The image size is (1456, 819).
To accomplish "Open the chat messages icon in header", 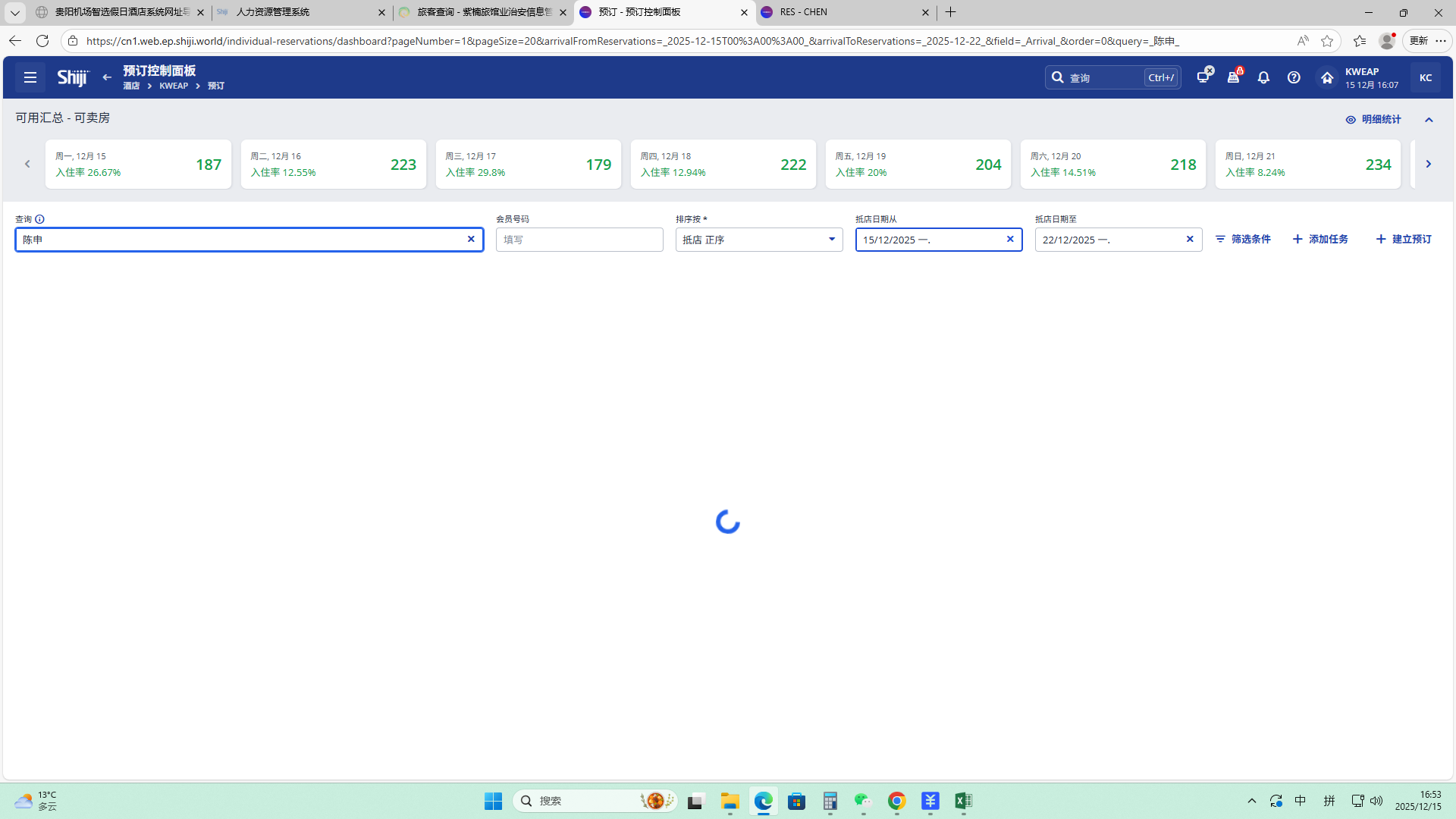I will click(x=1203, y=77).
